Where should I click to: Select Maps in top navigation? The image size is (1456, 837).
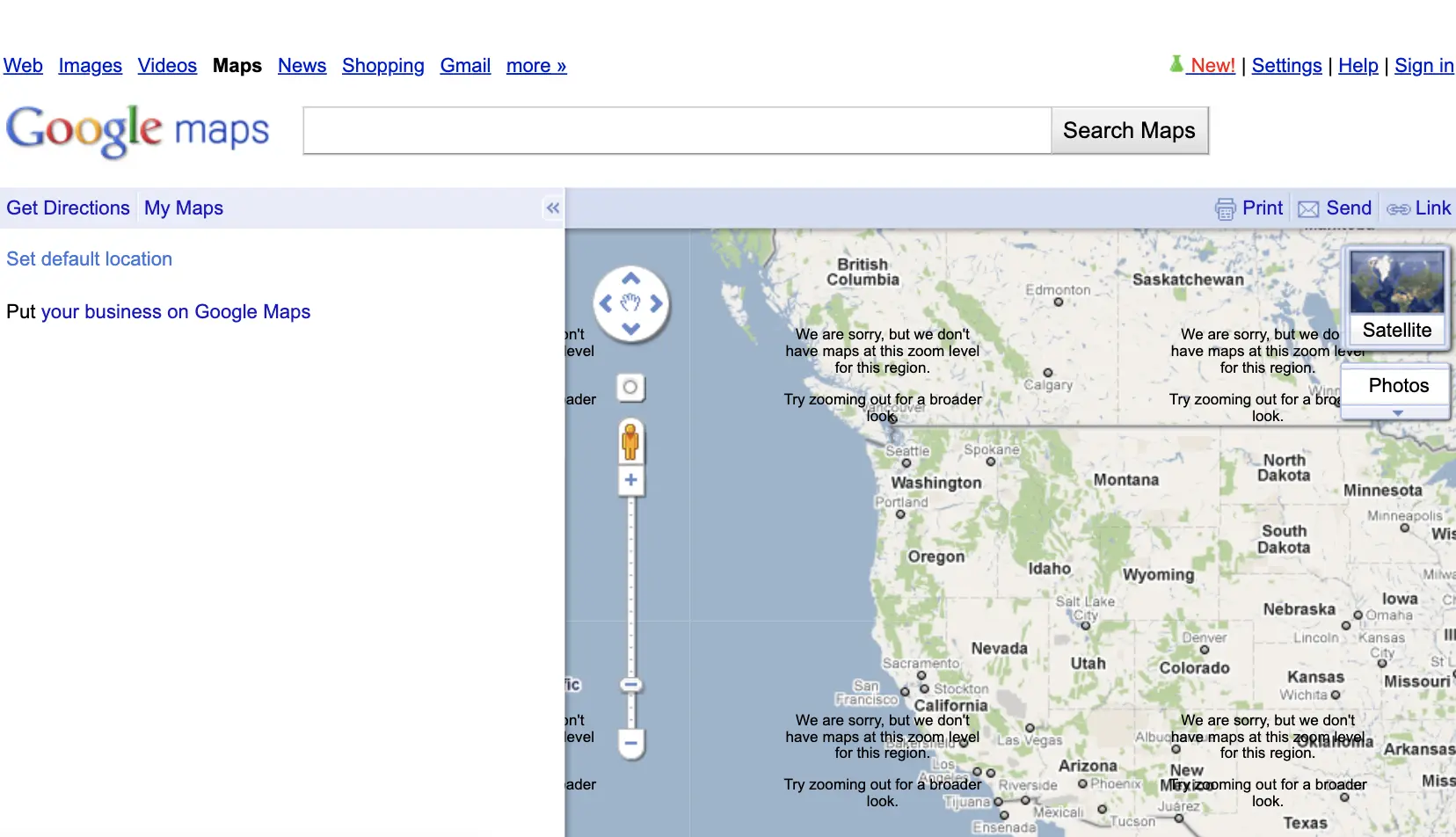[x=237, y=66]
